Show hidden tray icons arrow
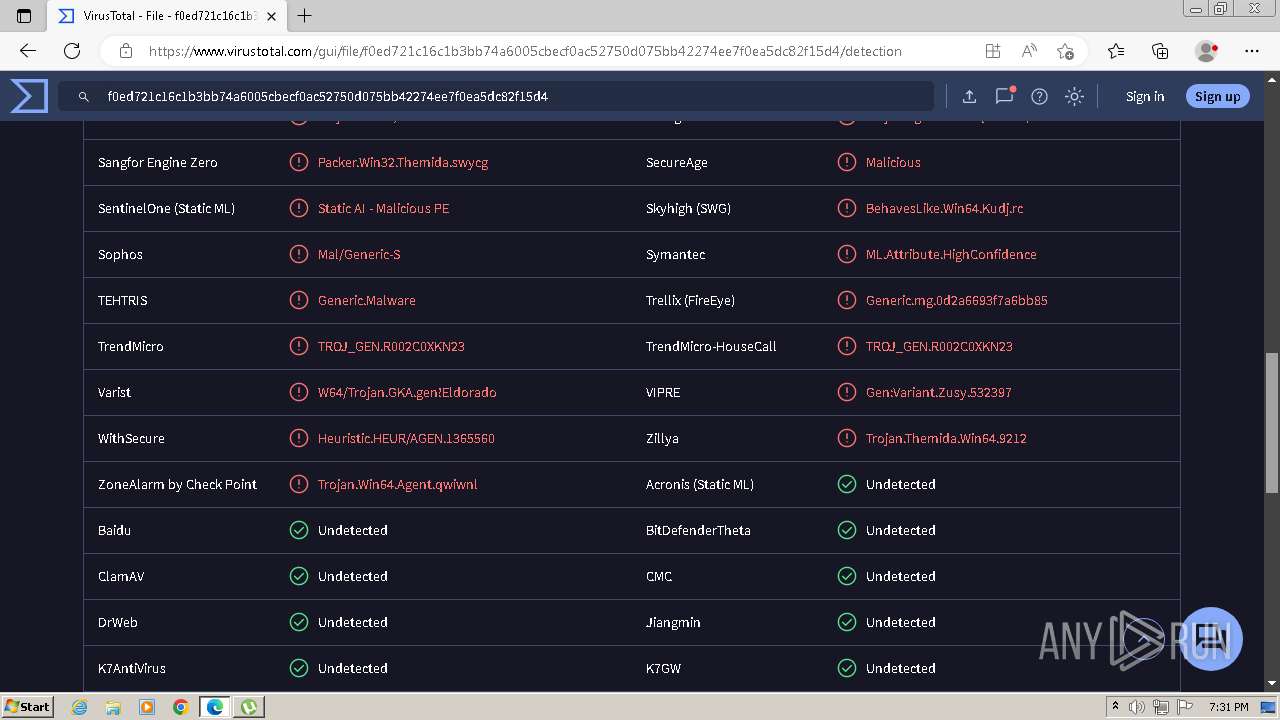1280x720 pixels. (1115, 707)
